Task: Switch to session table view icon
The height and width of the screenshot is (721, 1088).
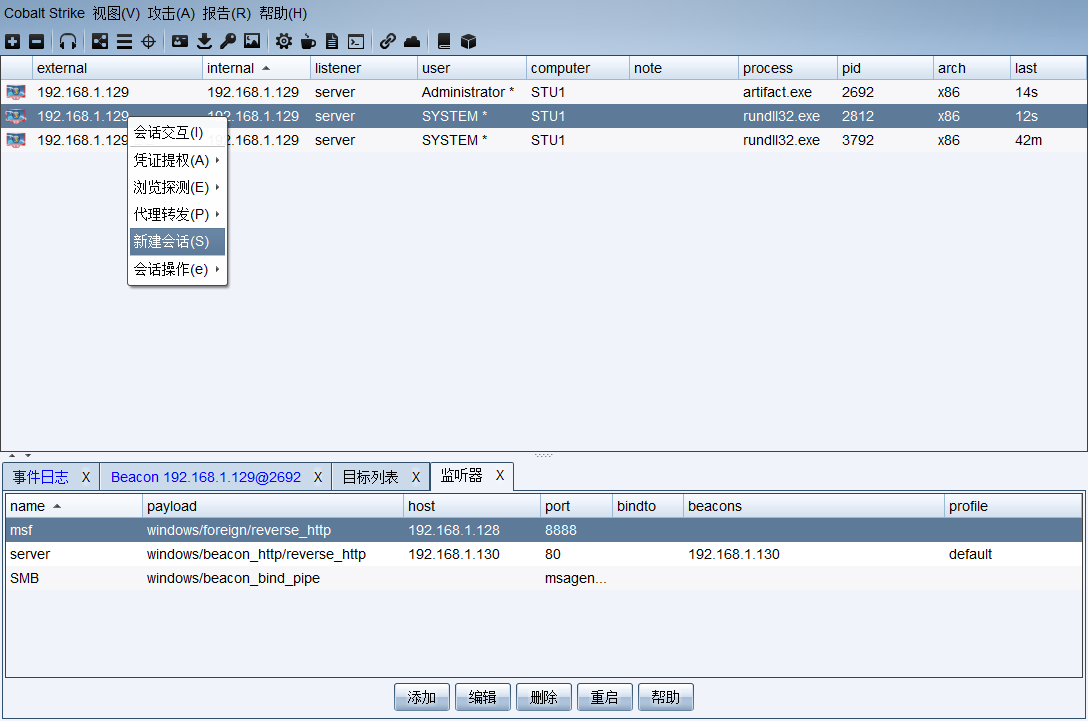Action: pyautogui.click(x=124, y=42)
